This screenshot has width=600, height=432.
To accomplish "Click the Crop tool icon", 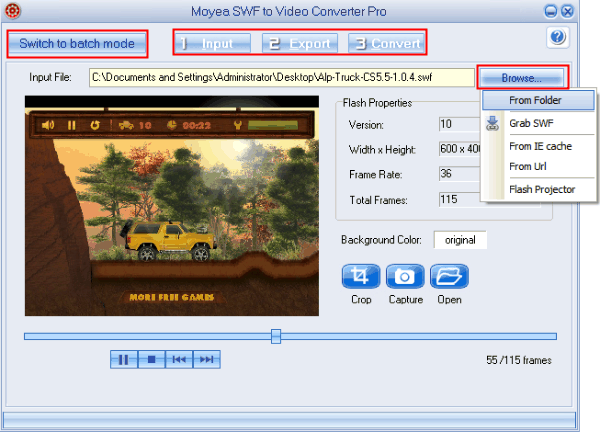I will (361, 276).
